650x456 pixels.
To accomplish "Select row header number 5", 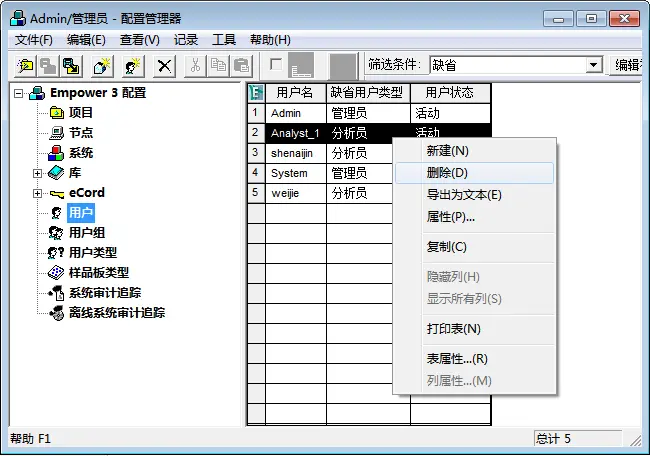I will pos(256,193).
